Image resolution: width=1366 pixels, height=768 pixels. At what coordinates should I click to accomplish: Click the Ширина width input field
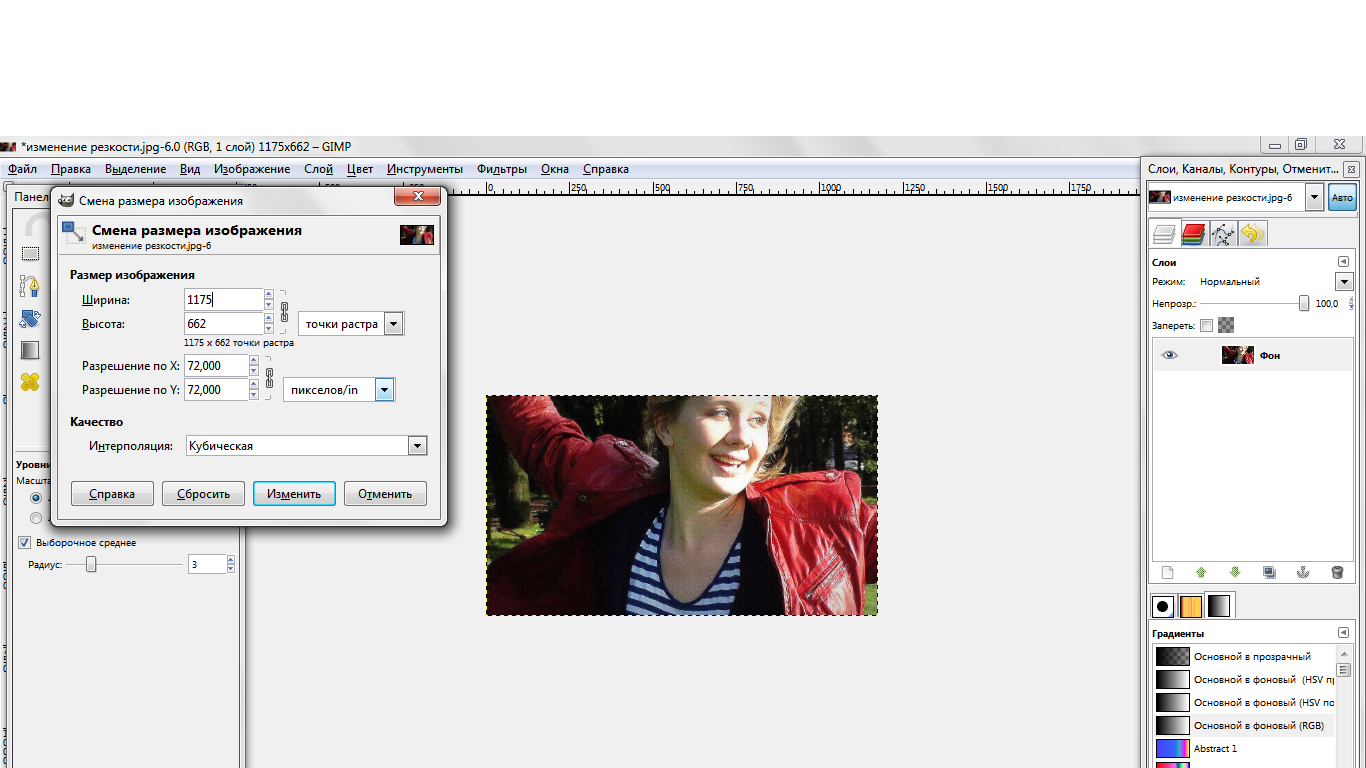[x=224, y=299]
